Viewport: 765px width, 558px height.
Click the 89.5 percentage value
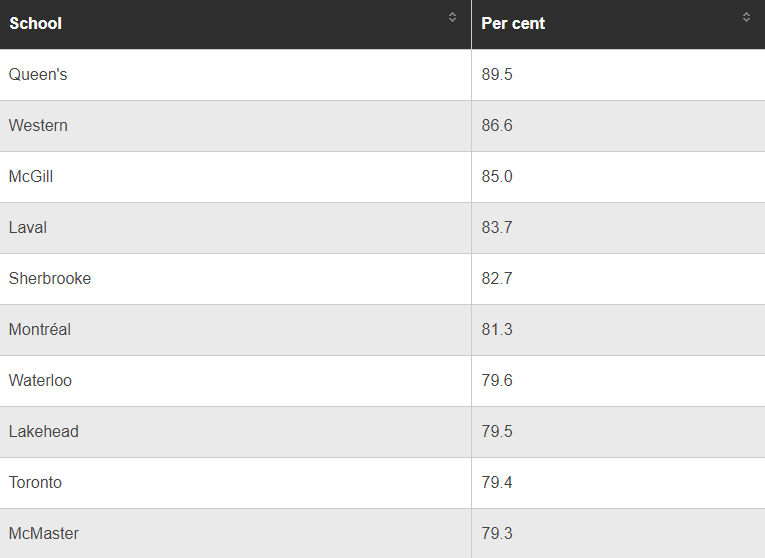click(497, 75)
